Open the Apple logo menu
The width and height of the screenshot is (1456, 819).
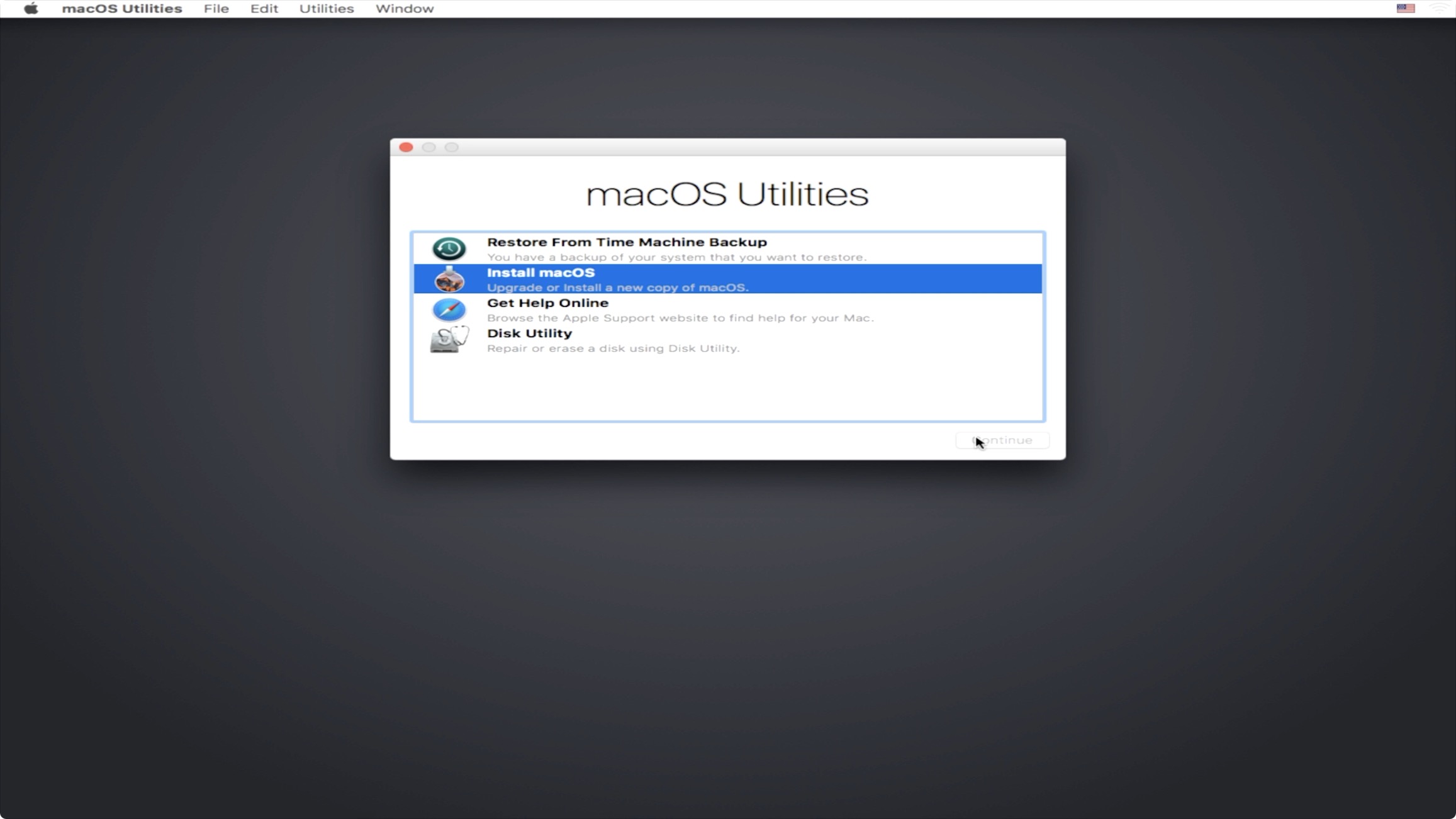[x=31, y=9]
